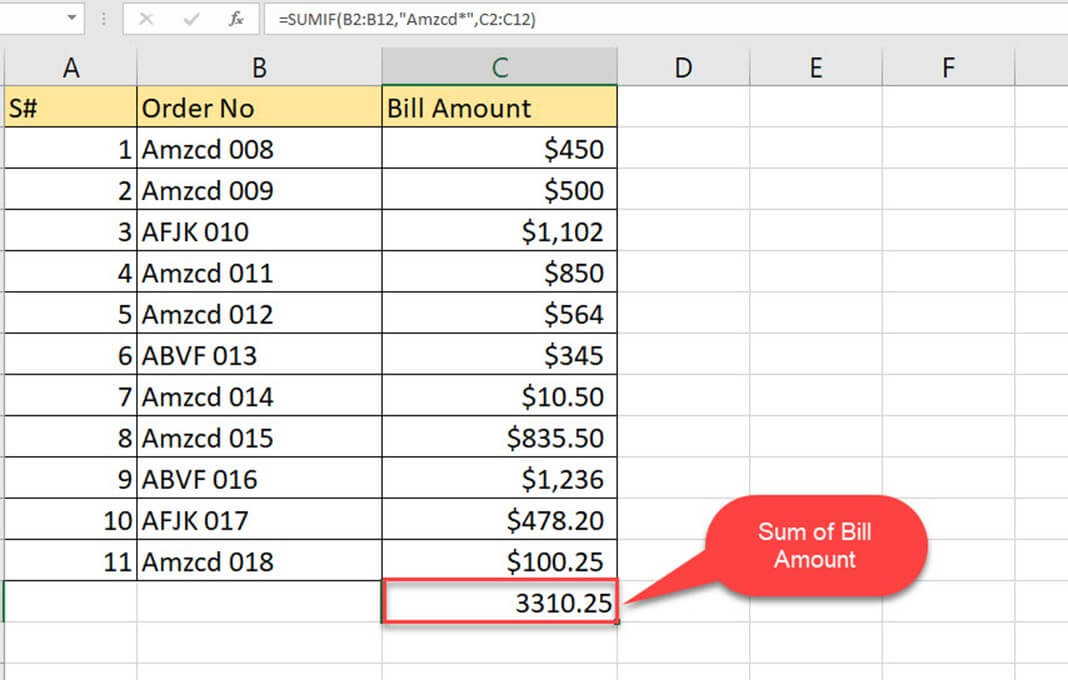Click the three-dot name box resize handle
This screenshot has width=1068, height=680.
[105, 19]
